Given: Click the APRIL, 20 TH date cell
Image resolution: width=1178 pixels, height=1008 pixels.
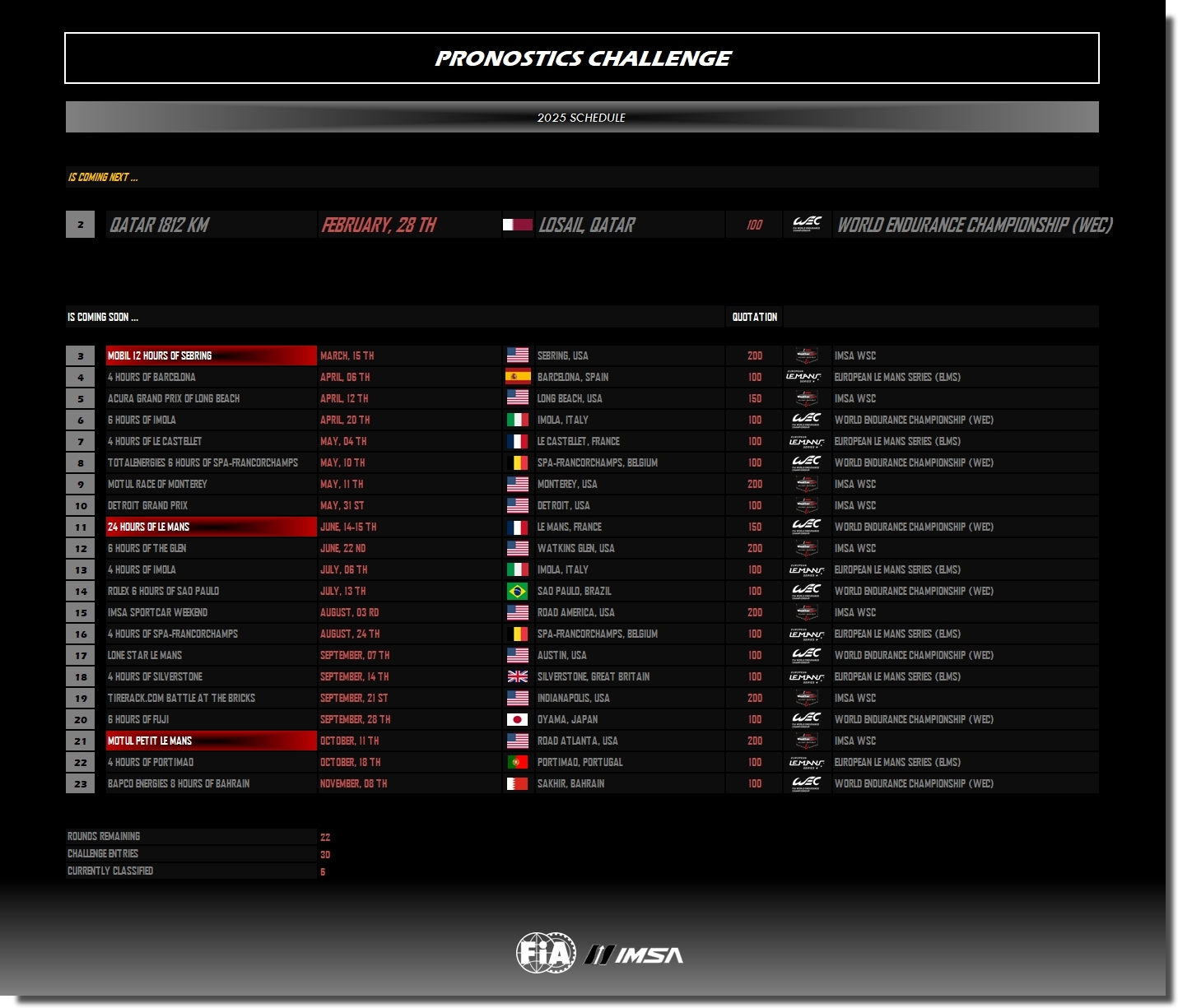Looking at the screenshot, I should pos(410,420).
